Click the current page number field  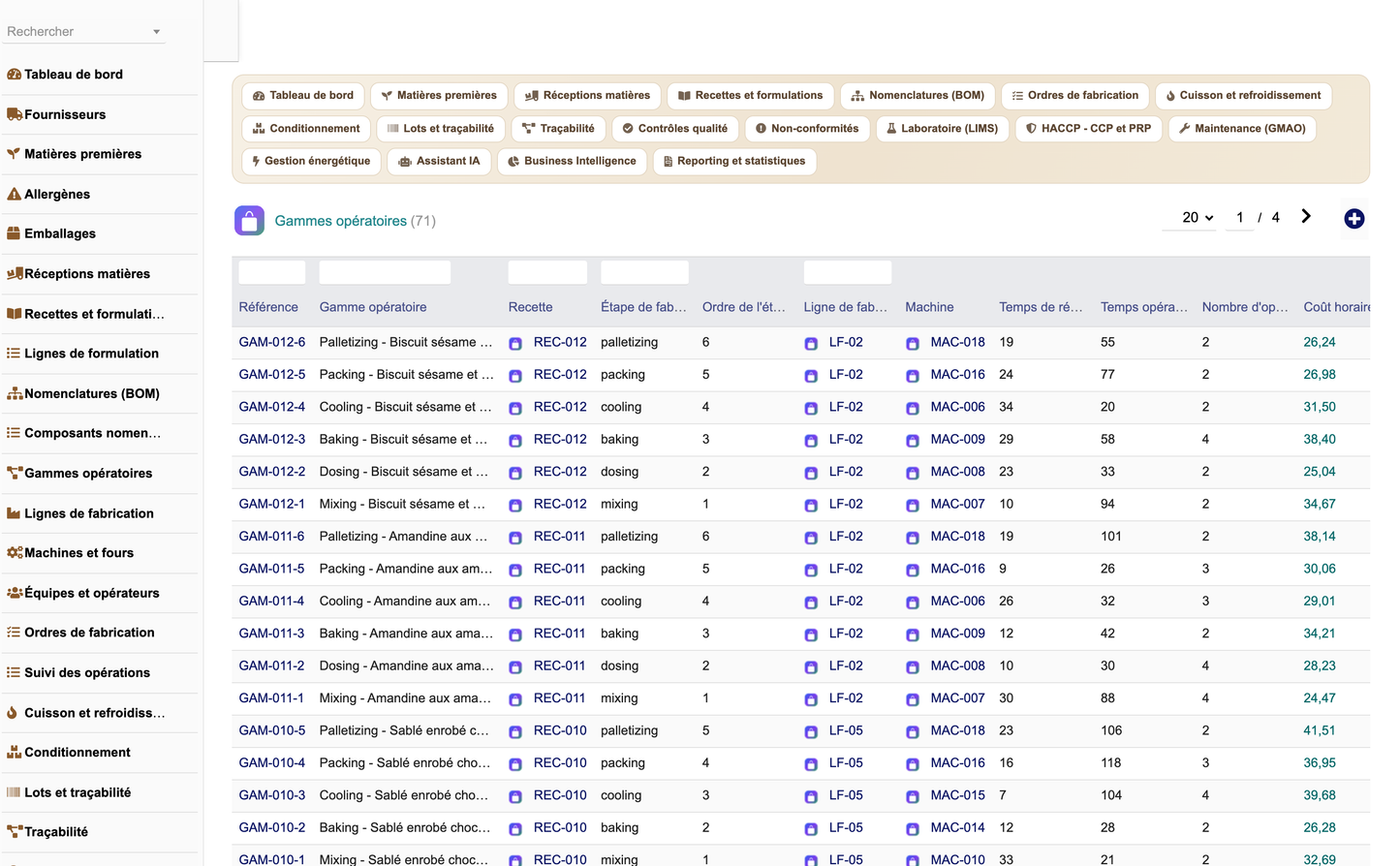(1239, 218)
